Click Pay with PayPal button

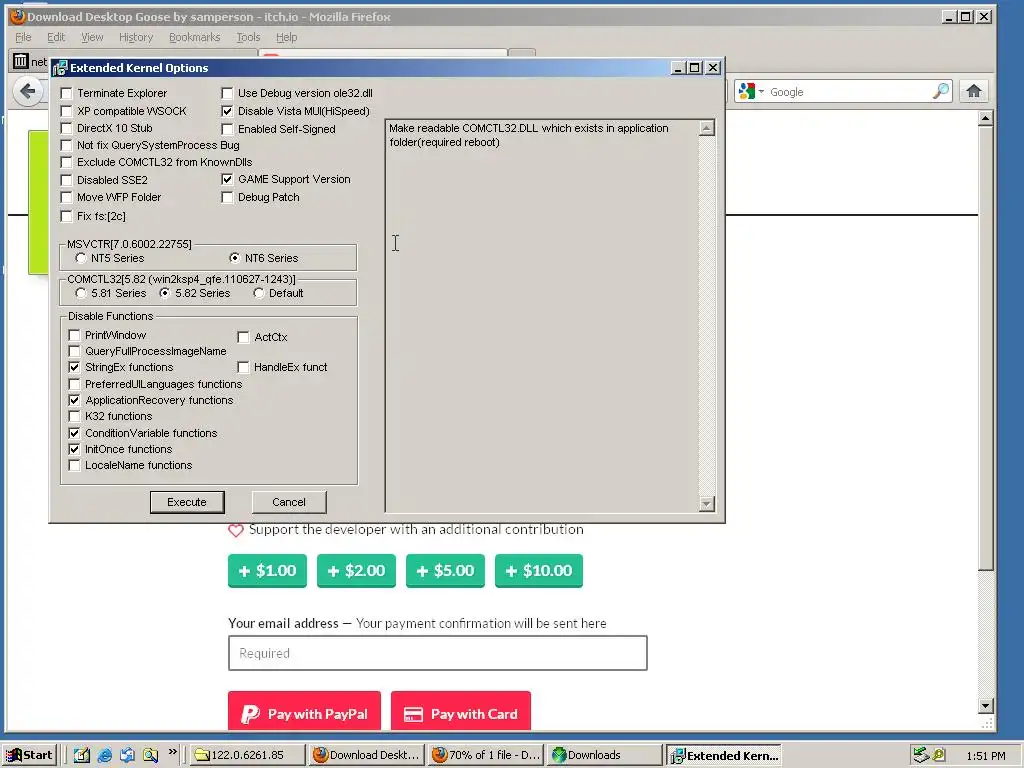pos(304,712)
